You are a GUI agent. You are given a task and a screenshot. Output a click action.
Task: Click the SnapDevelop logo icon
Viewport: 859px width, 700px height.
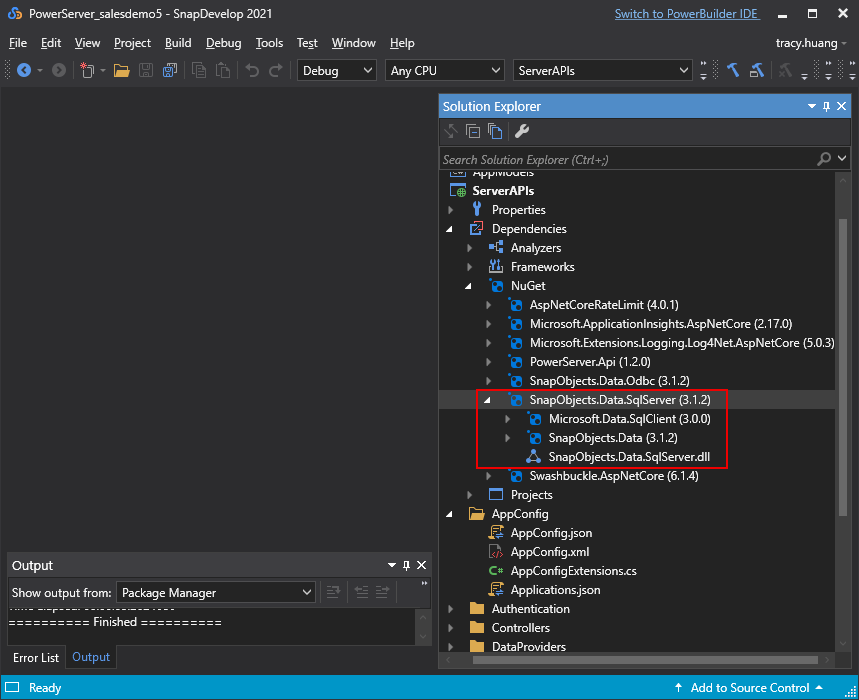coord(15,14)
